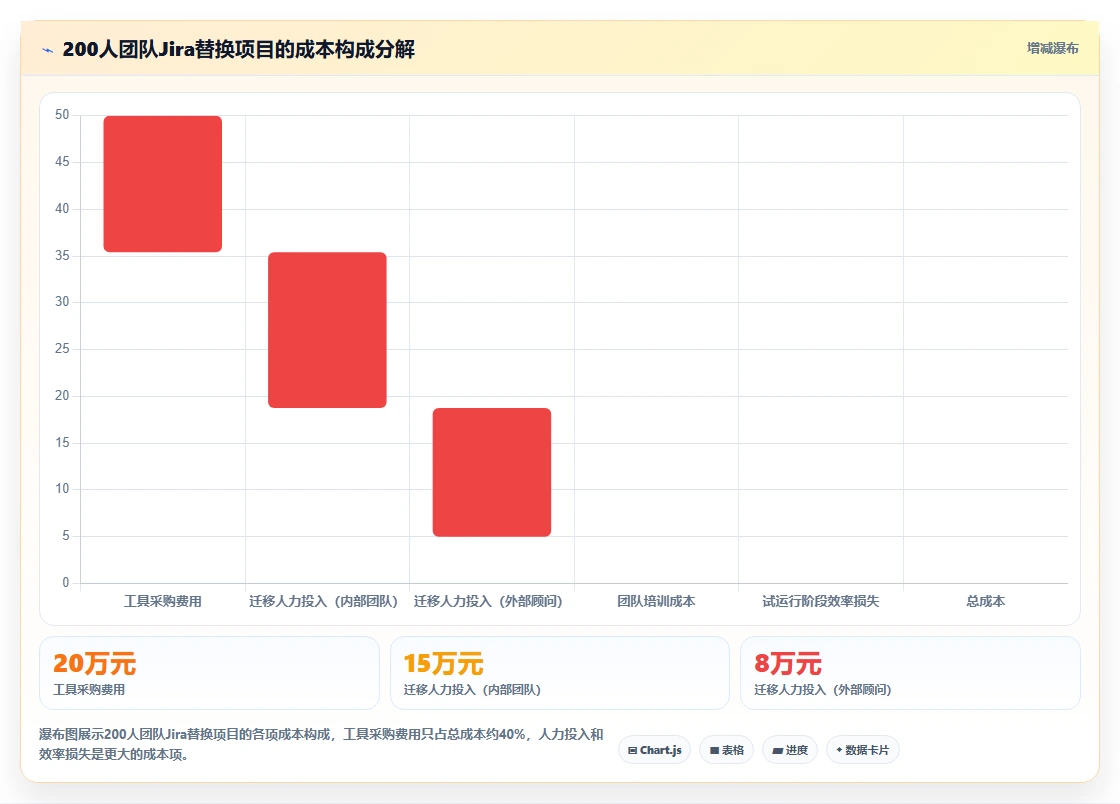1120x804 pixels.
Task: Click the y-axis value 10
Action: coord(62,489)
